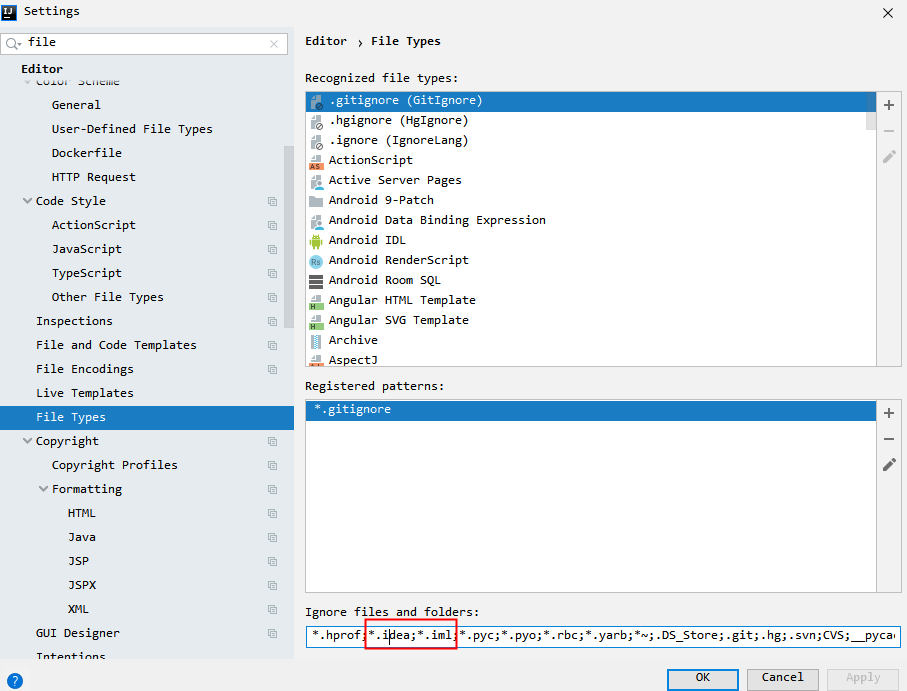The height and width of the screenshot is (691, 907).
Task: Open the search history magnifier icon
Action: 13,43
